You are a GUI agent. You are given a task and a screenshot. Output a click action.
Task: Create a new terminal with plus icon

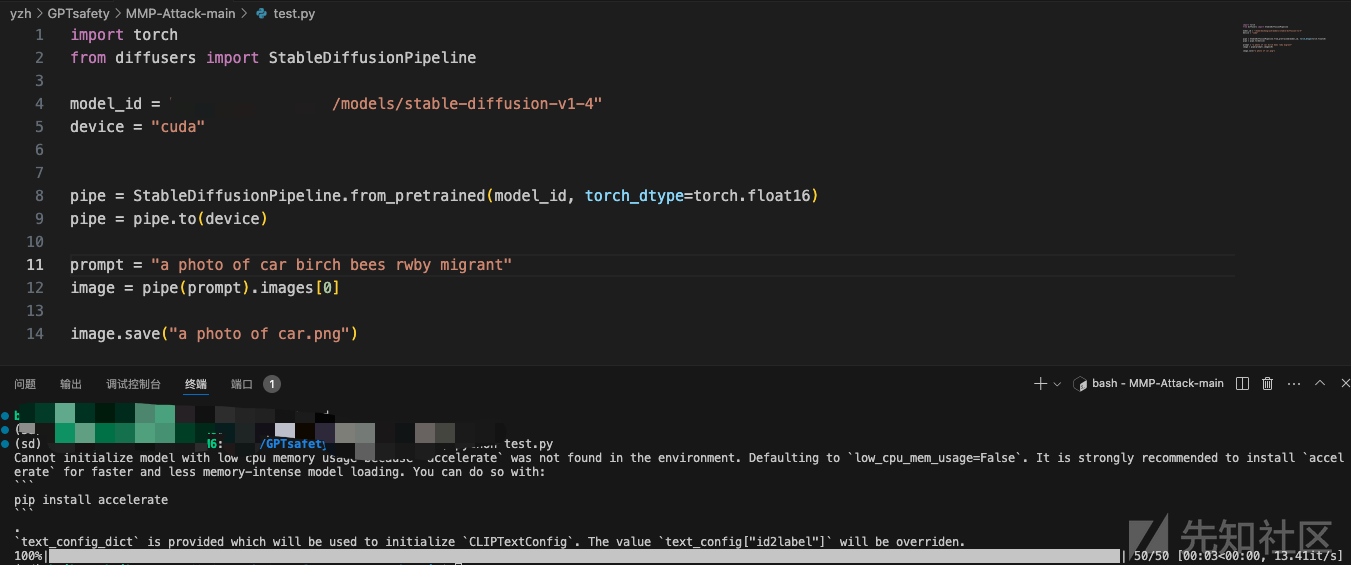point(1041,383)
